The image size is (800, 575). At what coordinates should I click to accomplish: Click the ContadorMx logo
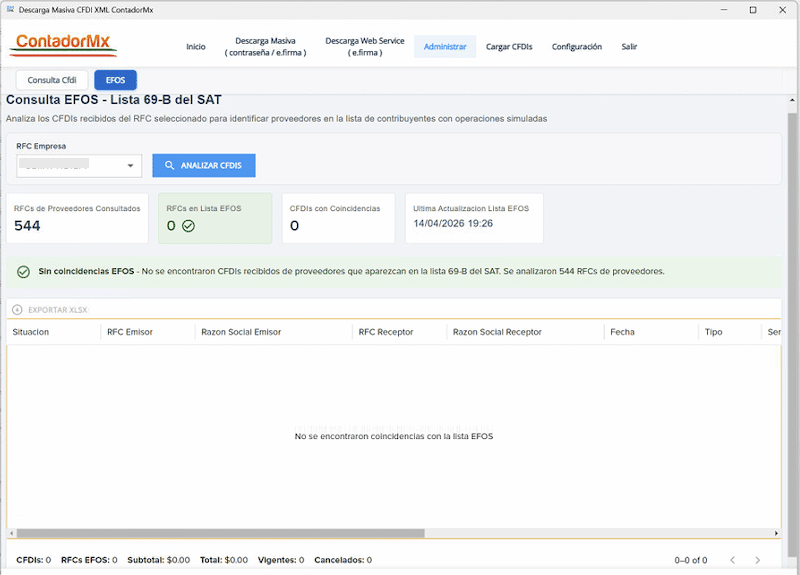point(66,45)
